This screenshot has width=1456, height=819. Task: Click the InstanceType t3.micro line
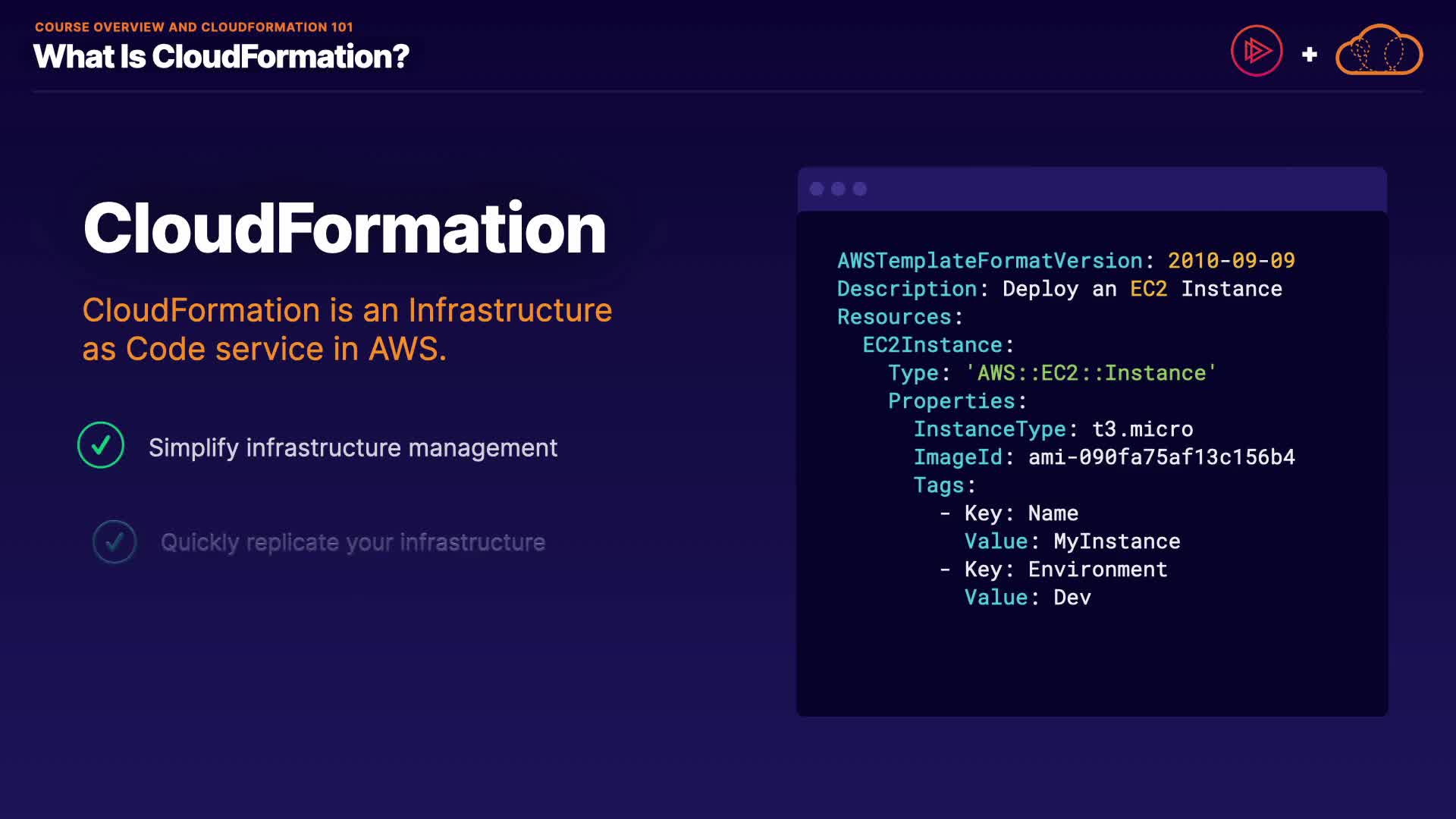pyautogui.click(x=1053, y=429)
